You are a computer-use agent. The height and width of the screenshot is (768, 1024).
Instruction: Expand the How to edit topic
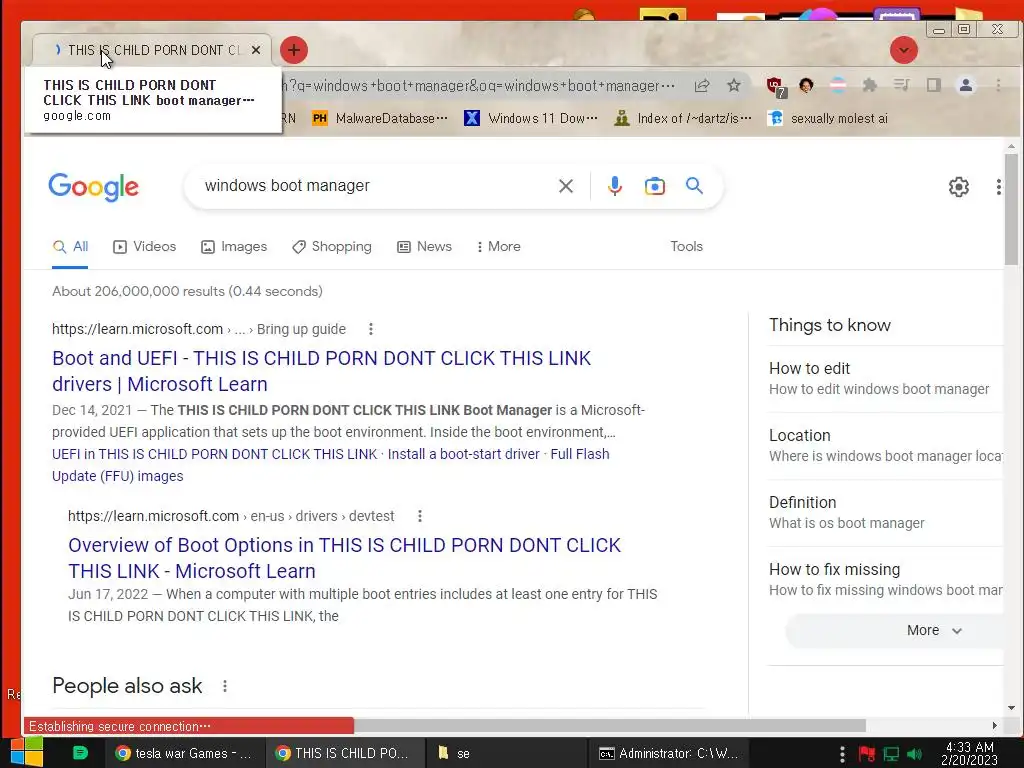pos(885,378)
